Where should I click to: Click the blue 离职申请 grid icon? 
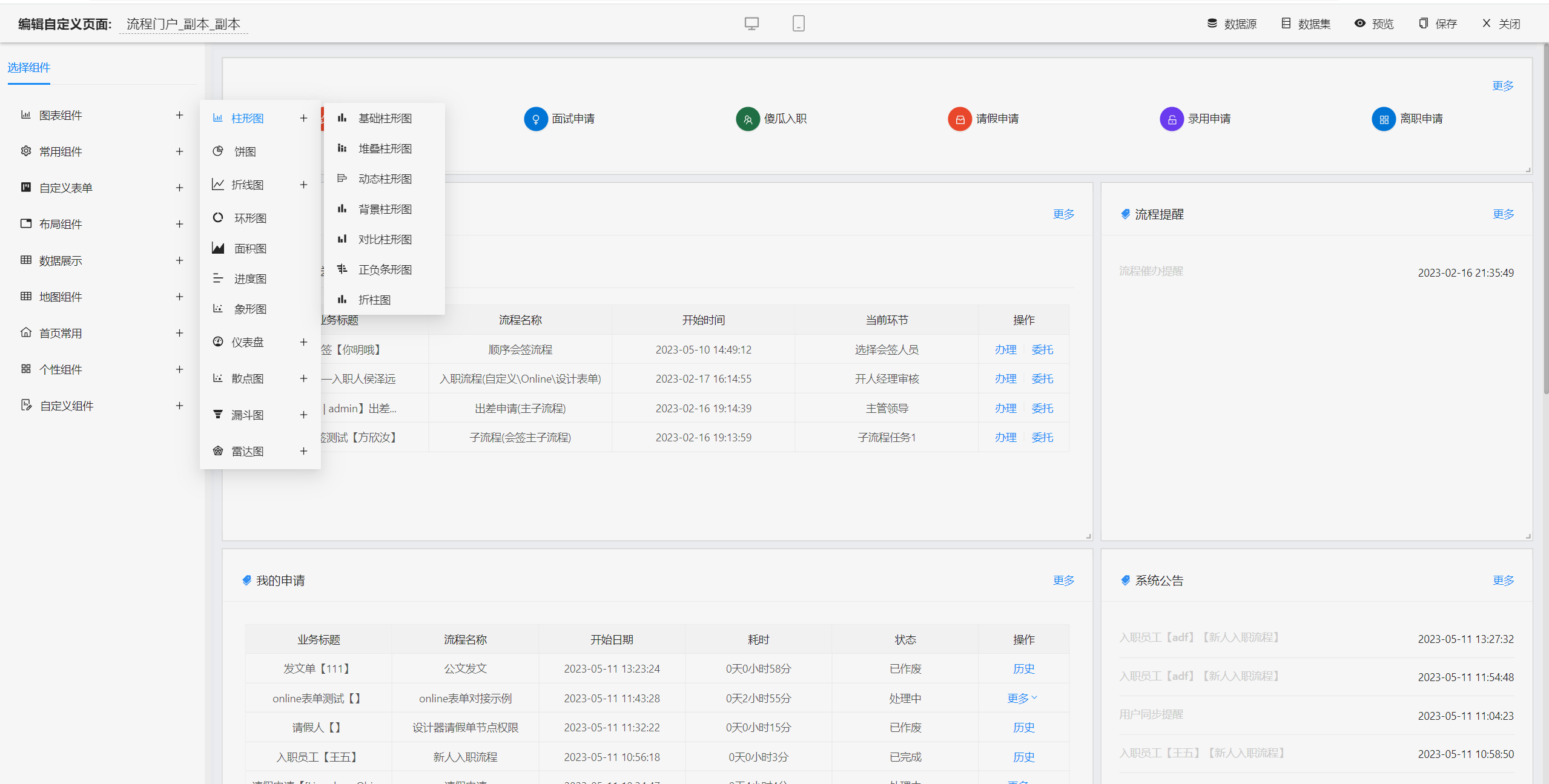point(1383,119)
